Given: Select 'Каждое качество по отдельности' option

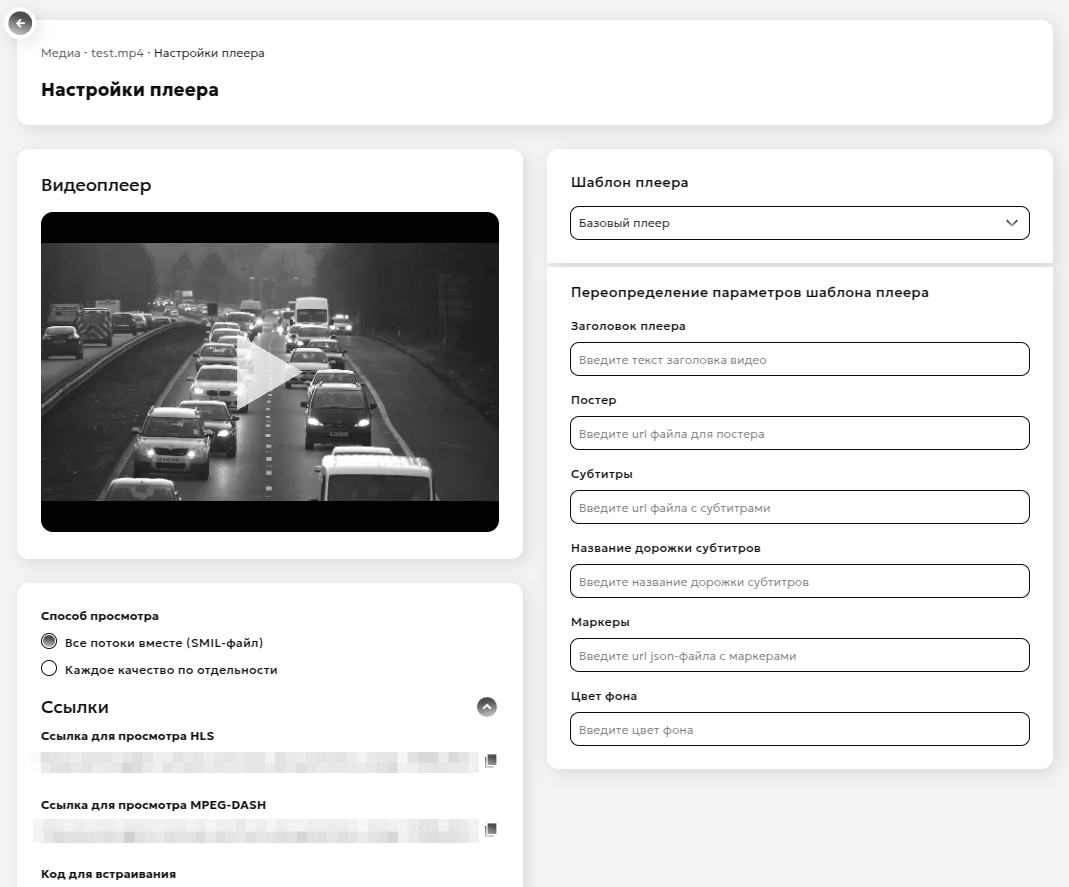Looking at the screenshot, I should (x=49, y=669).
